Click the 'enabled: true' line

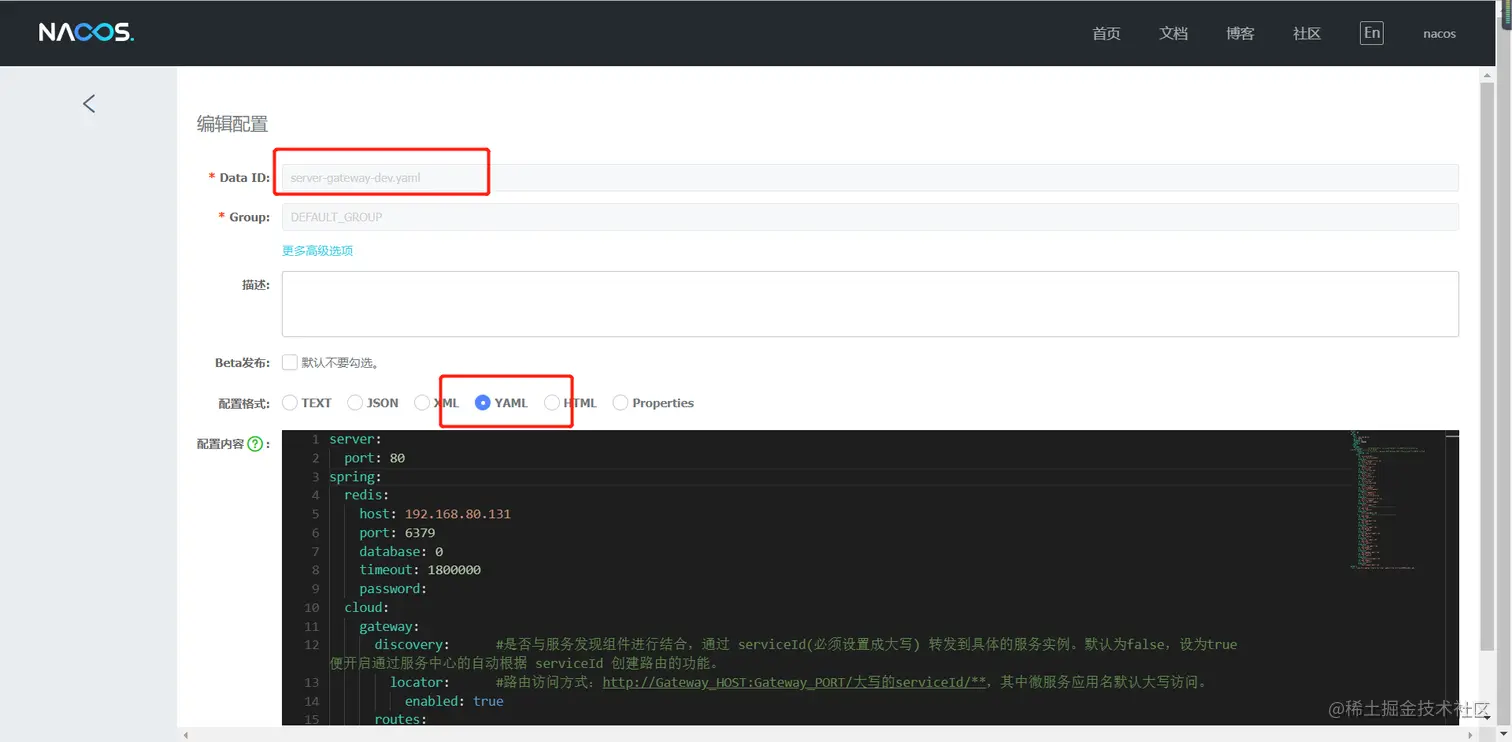click(x=454, y=701)
